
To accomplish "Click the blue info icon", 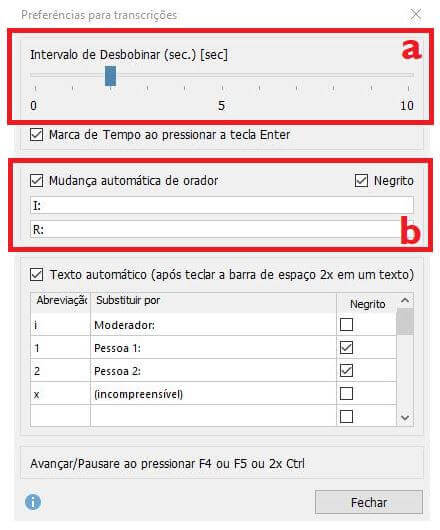I will click(x=33, y=502).
